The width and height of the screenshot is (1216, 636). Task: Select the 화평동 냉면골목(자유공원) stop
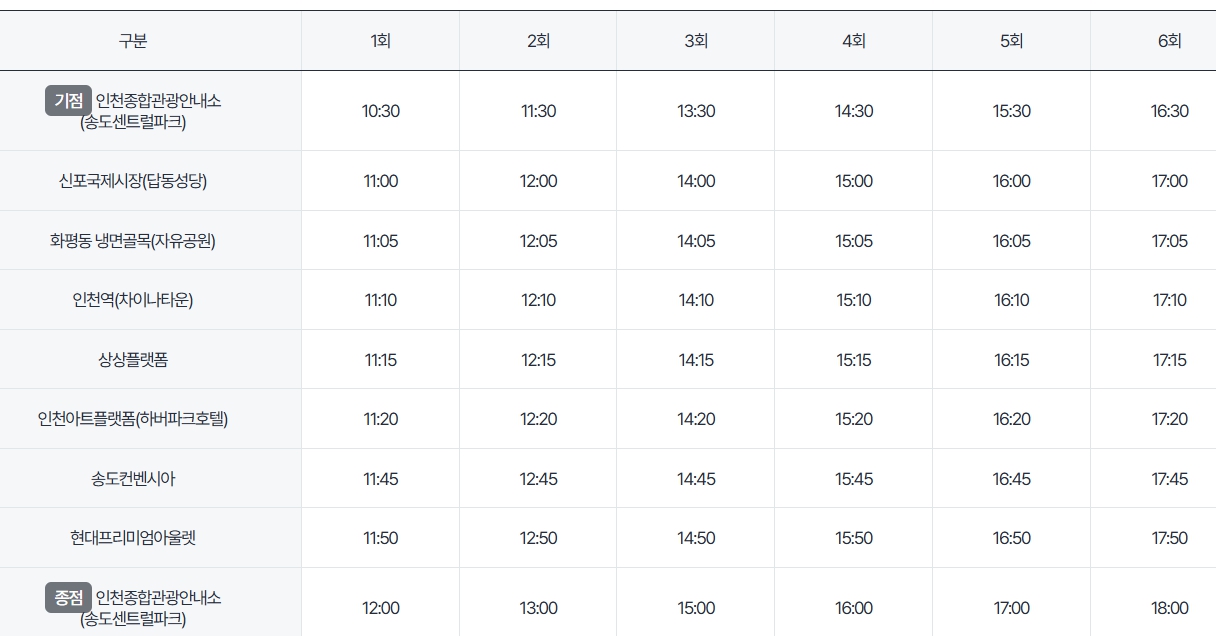point(133,241)
